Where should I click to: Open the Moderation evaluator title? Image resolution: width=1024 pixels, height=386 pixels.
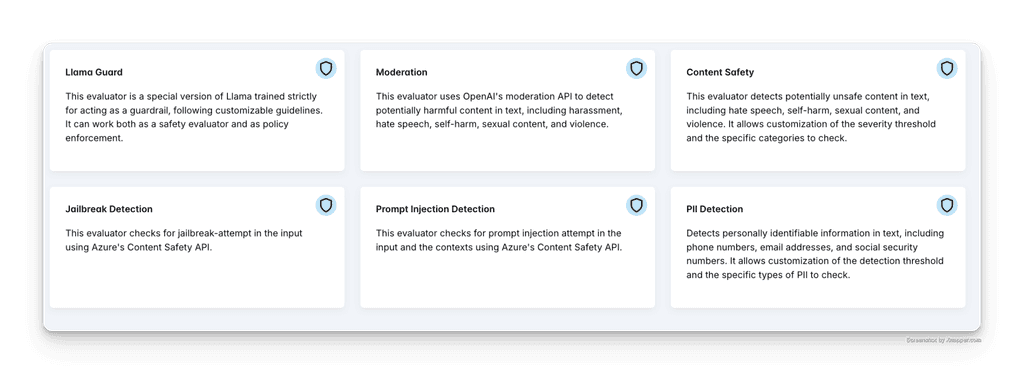point(402,72)
